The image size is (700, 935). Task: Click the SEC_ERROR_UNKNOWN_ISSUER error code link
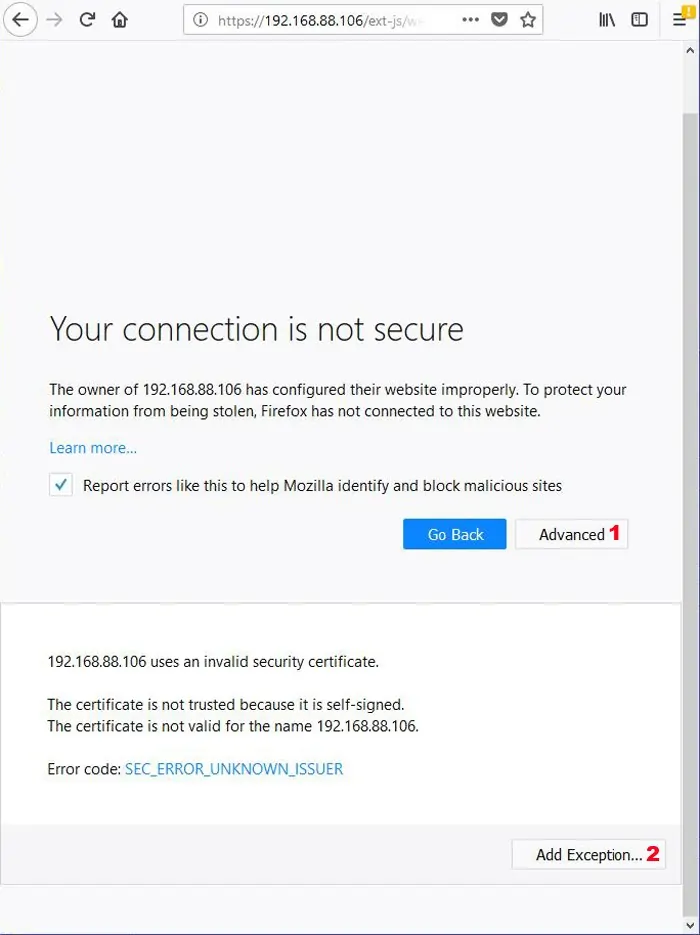[234, 769]
